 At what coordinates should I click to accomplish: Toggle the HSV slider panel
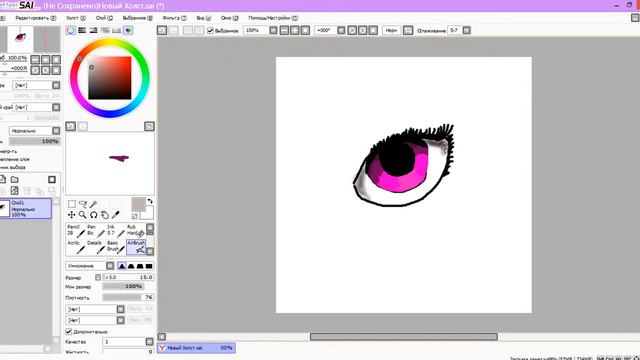coord(93,30)
